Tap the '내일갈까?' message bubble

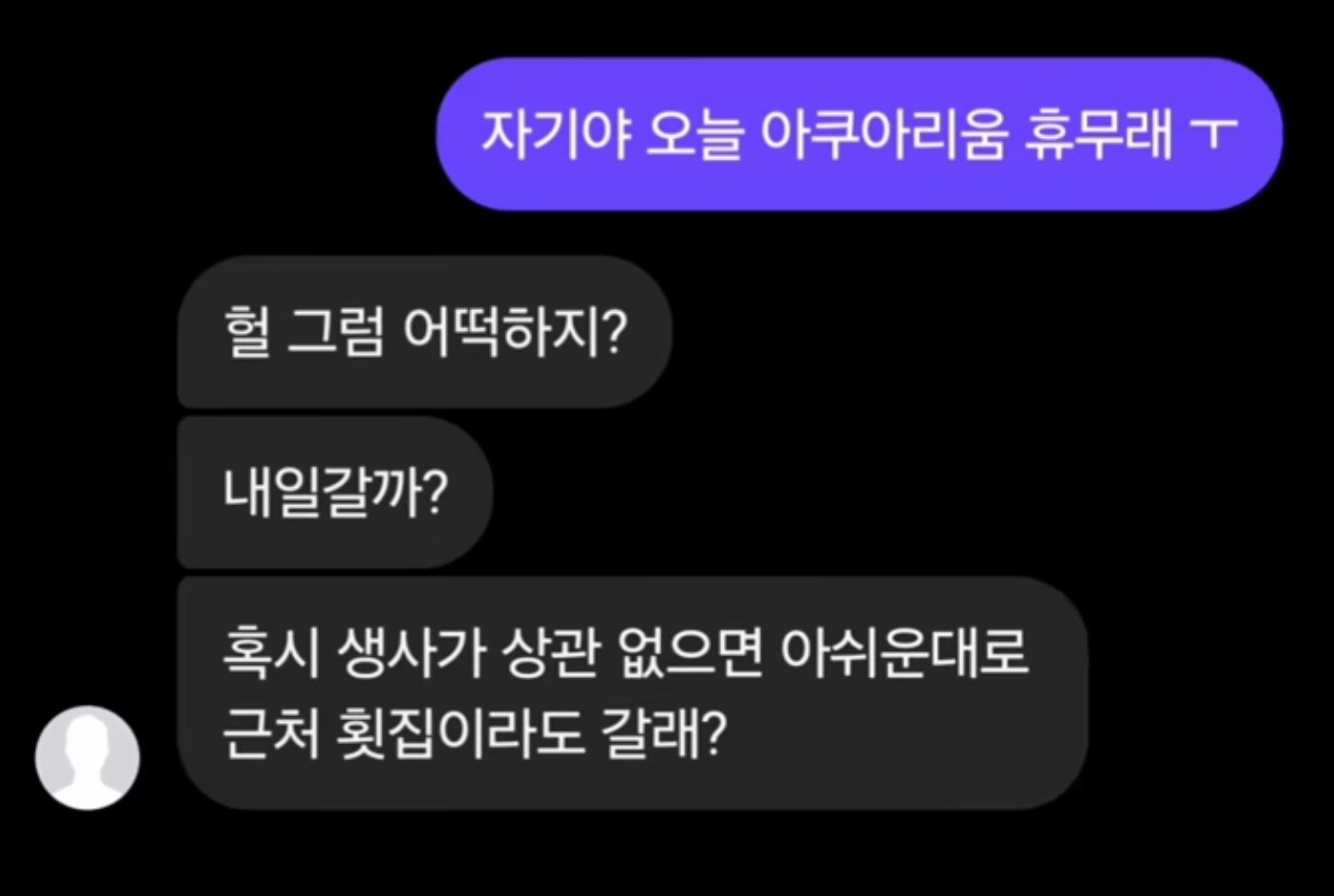[335, 492]
